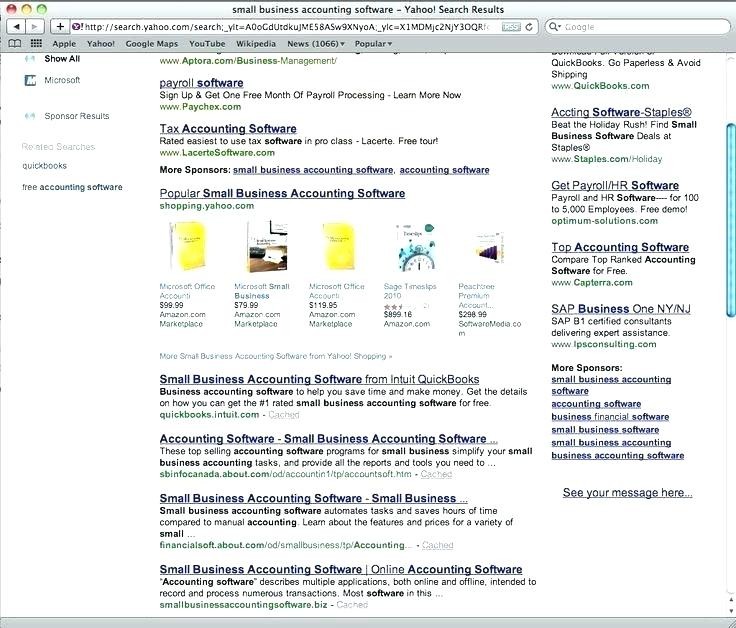The height and width of the screenshot is (628, 736).
Task: Click the browser forward arrow button
Action: 34,26
